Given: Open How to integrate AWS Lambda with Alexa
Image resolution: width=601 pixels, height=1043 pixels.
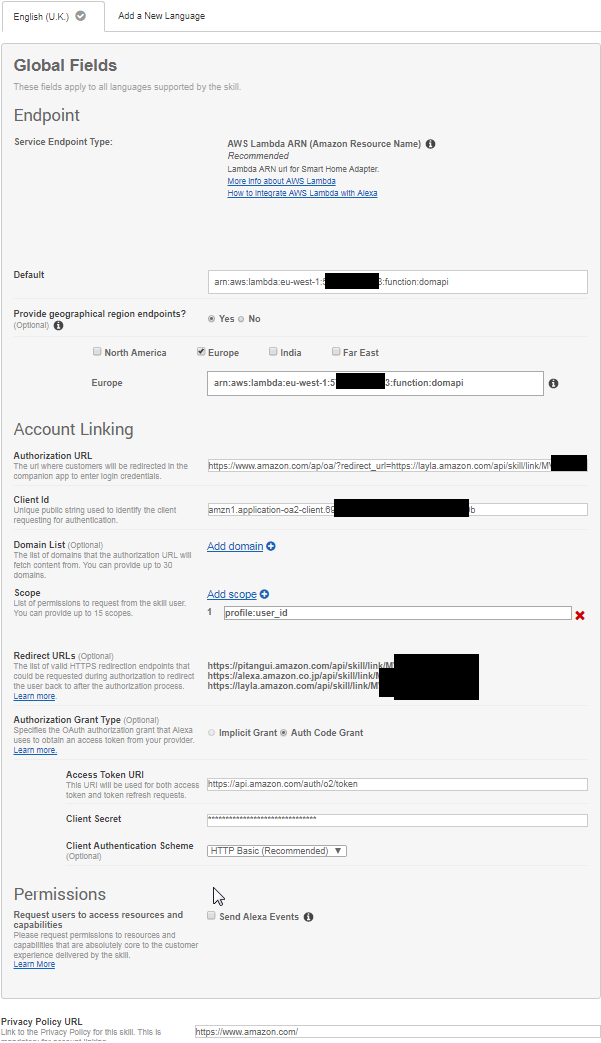Looking at the screenshot, I should (x=302, y=193).
